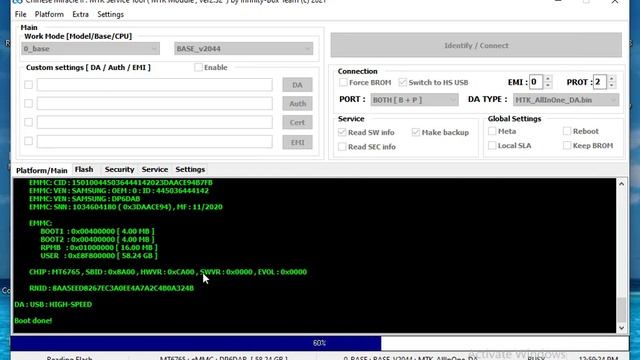The image size is (640, 360).
Task: Click the EMMC: SNN log line
Action: (x=126, y=207)
